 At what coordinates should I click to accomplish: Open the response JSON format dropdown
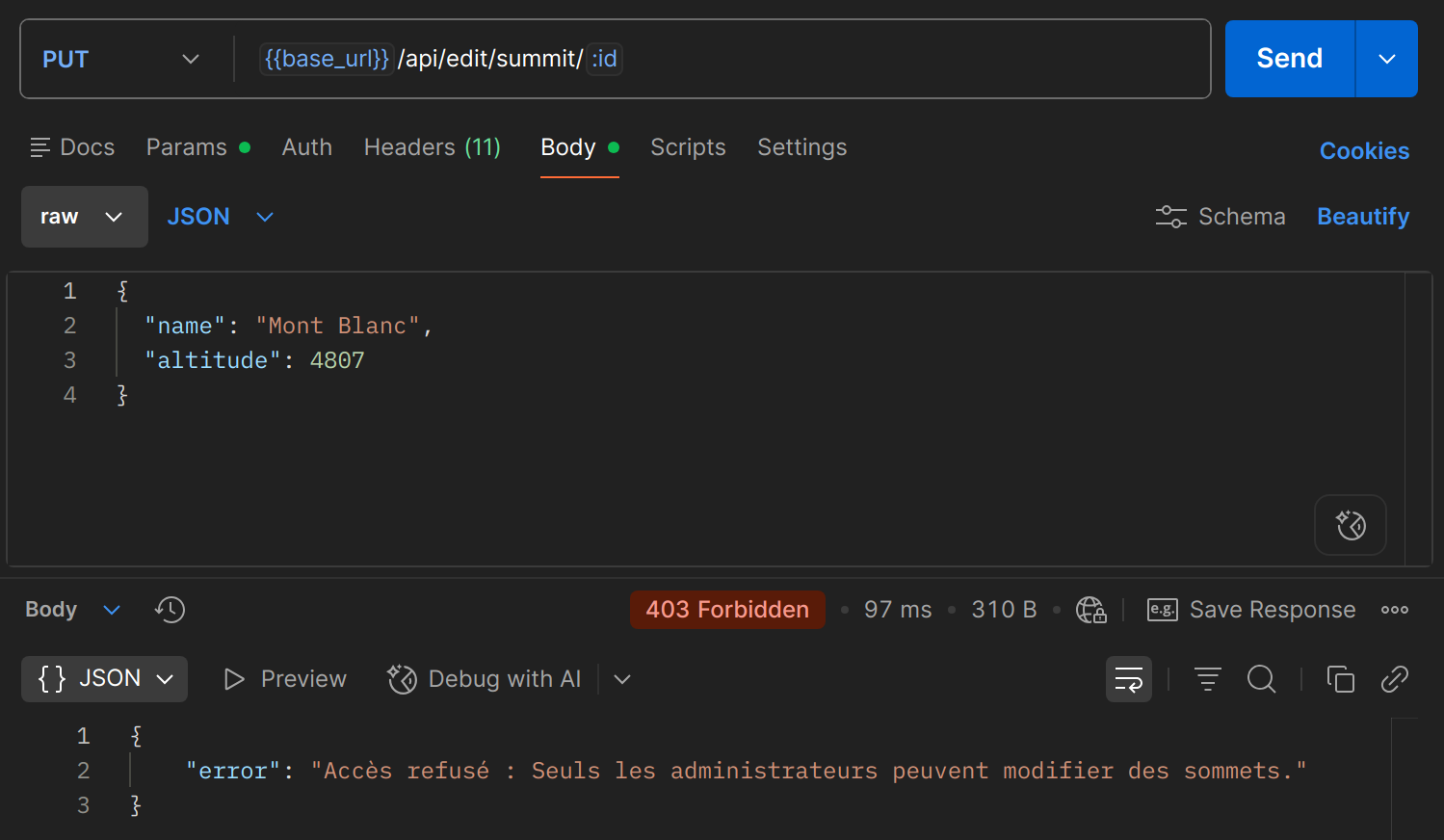point(104,679)
